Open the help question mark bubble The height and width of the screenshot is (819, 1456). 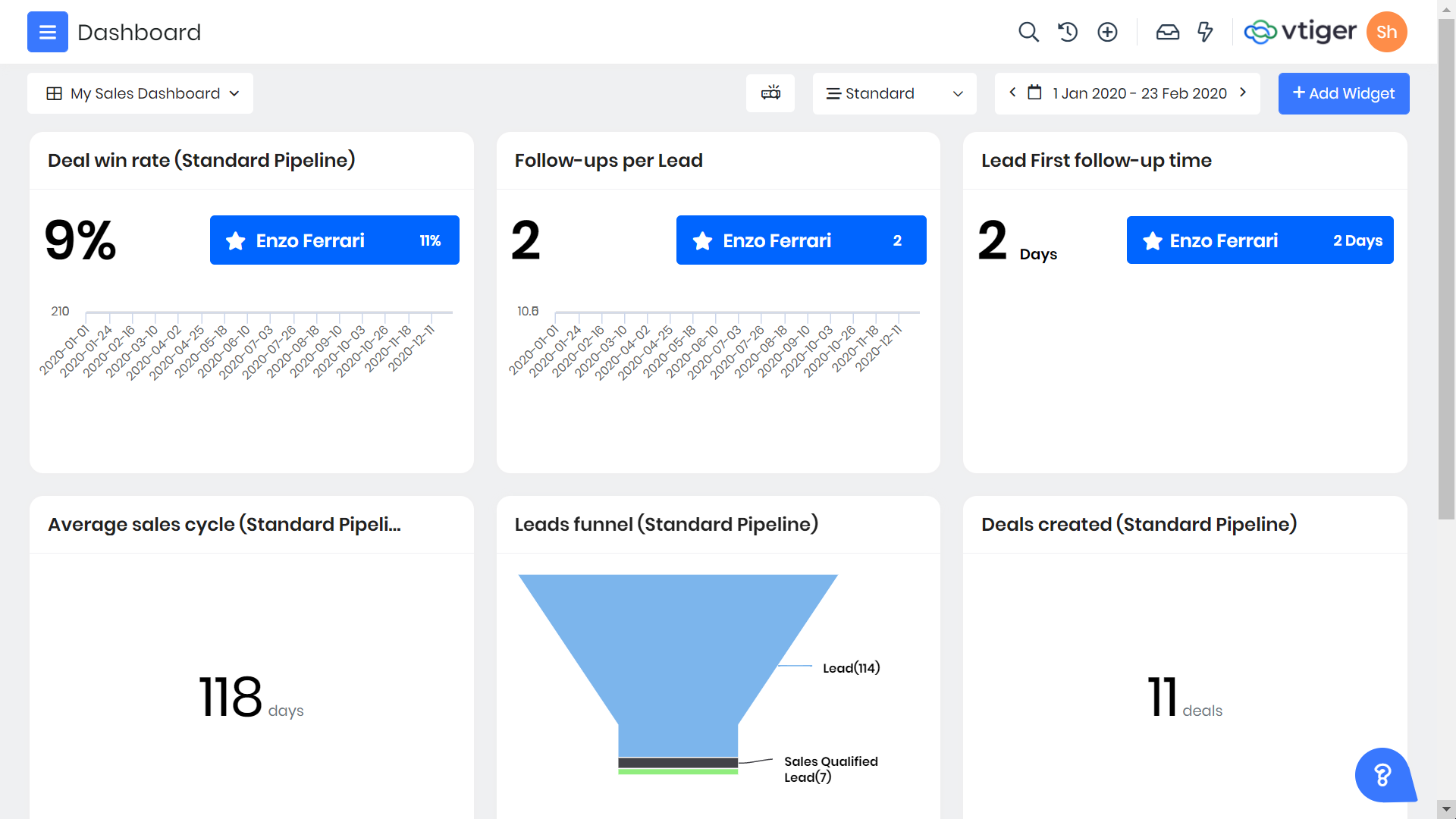(x=1382, y=775)
